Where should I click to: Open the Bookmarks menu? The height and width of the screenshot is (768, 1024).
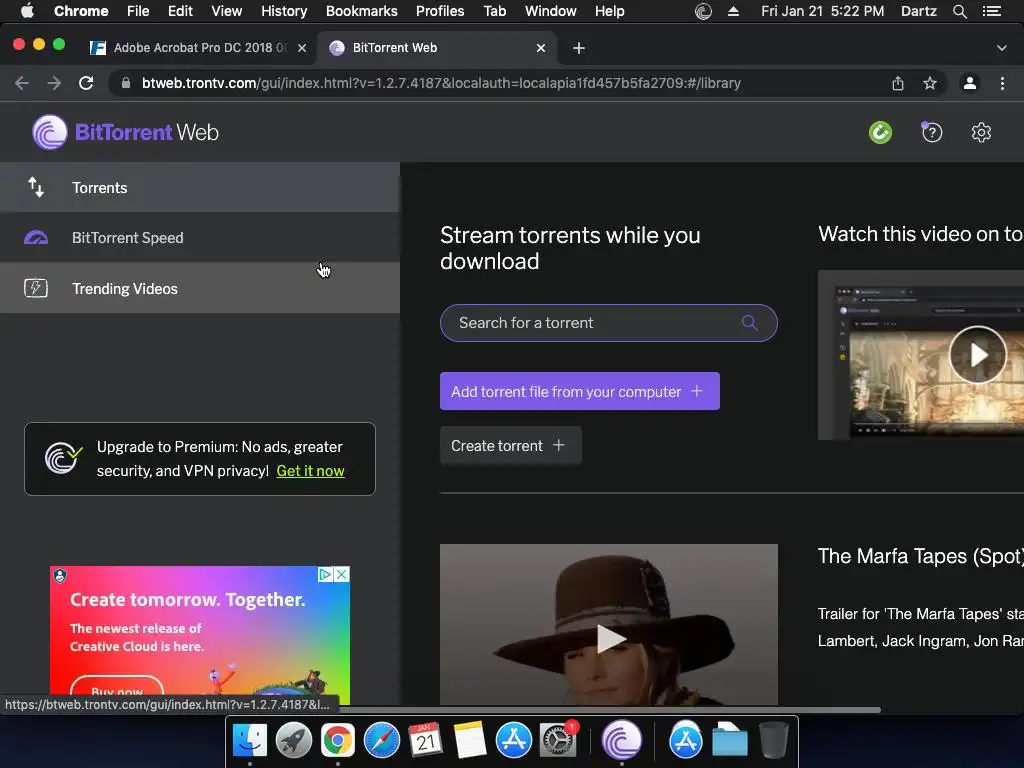point(362,11)
